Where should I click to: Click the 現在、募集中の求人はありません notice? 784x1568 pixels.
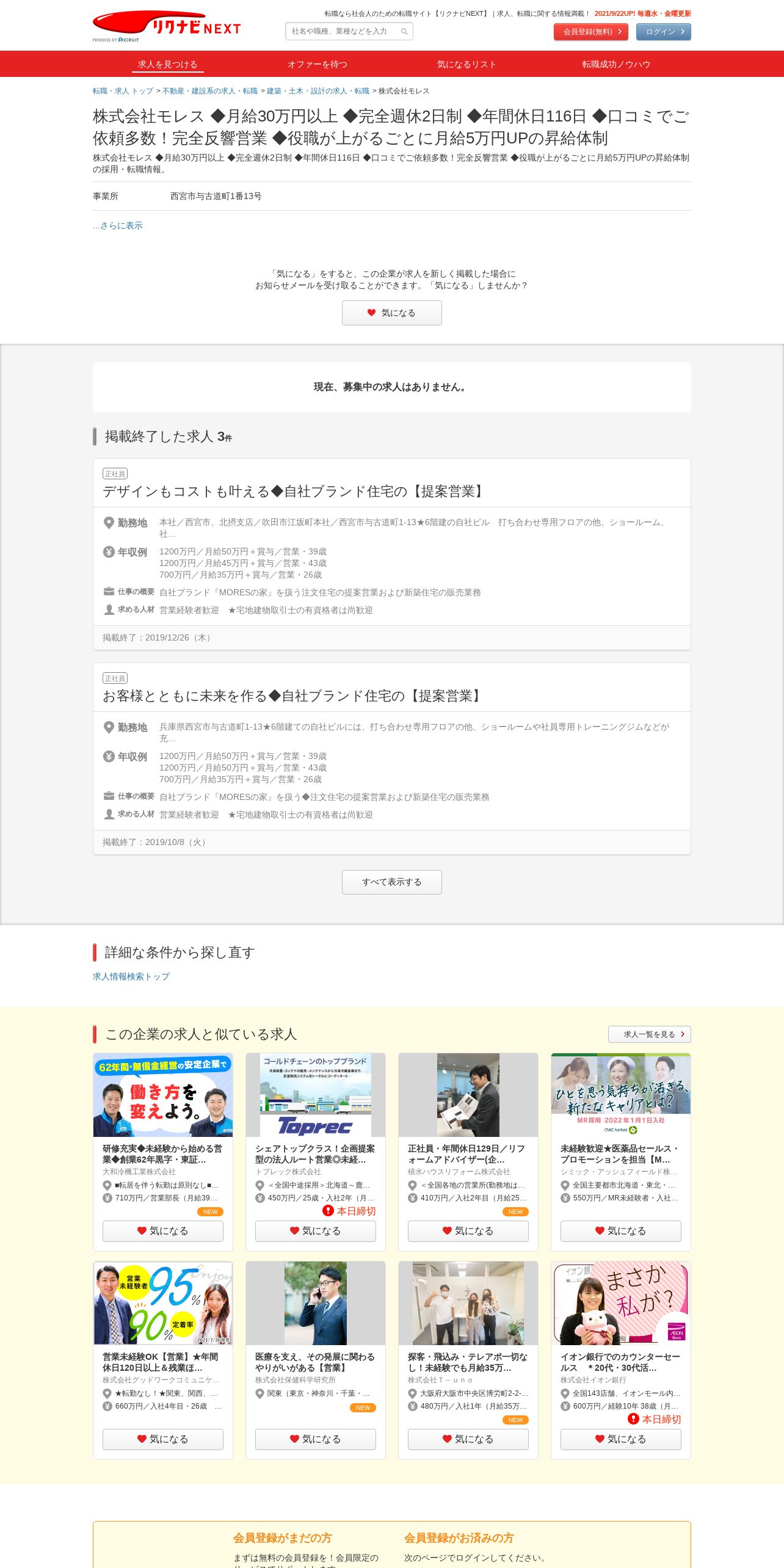coord(392,387)
